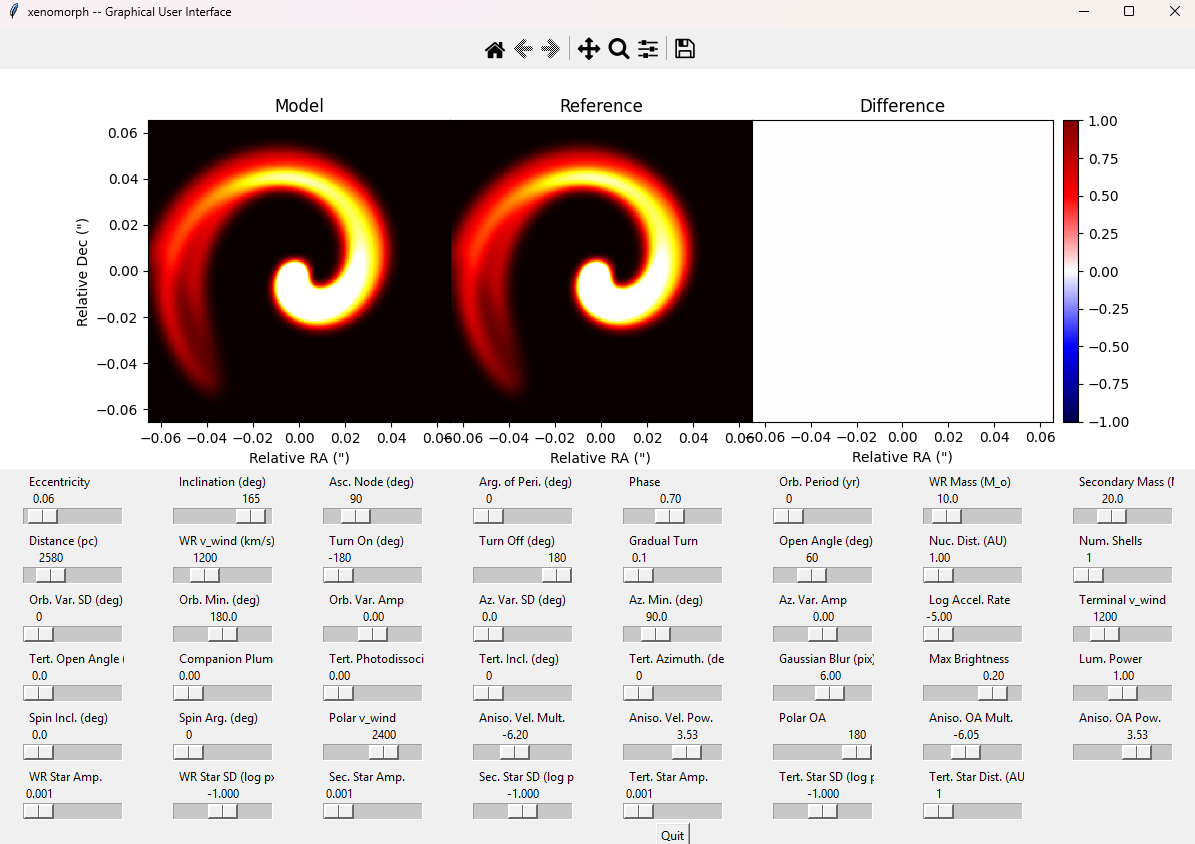The image size is (1195, 844).
Task: Adjust the Az. Var. SD (deg) slider
Action: point(523,634)
